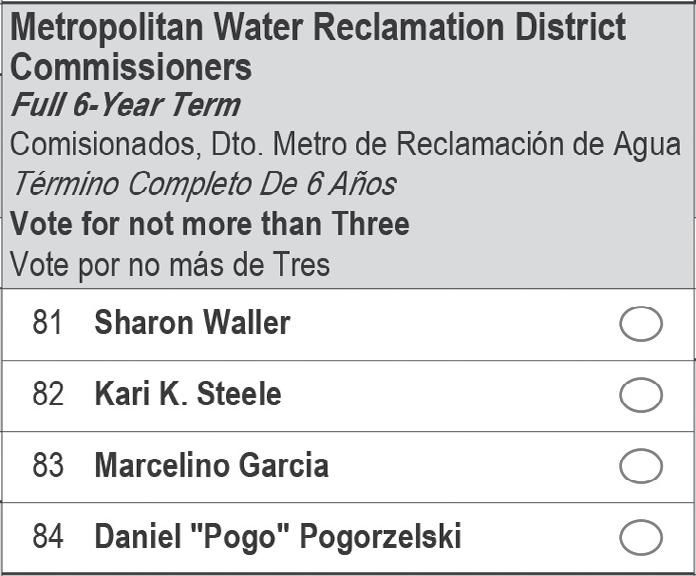Click the Vote for not more than Three instruction
Screen dimensions: 696x576
tap(210, 223)
